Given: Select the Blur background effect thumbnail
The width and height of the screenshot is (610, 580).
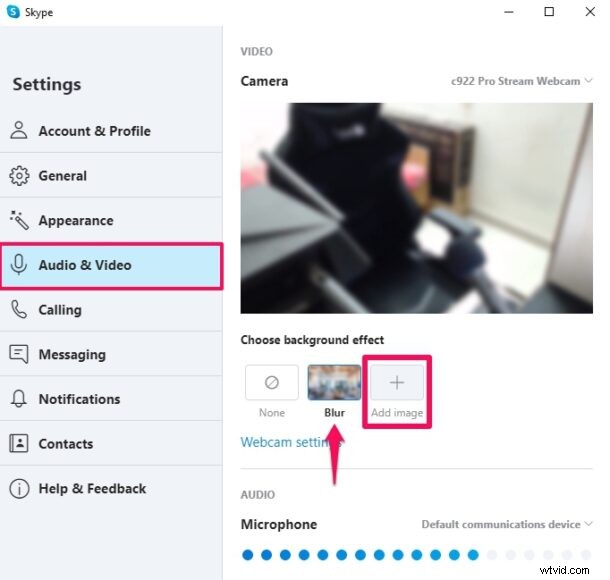Looking at the screenshot, I should tap(334, 382).
